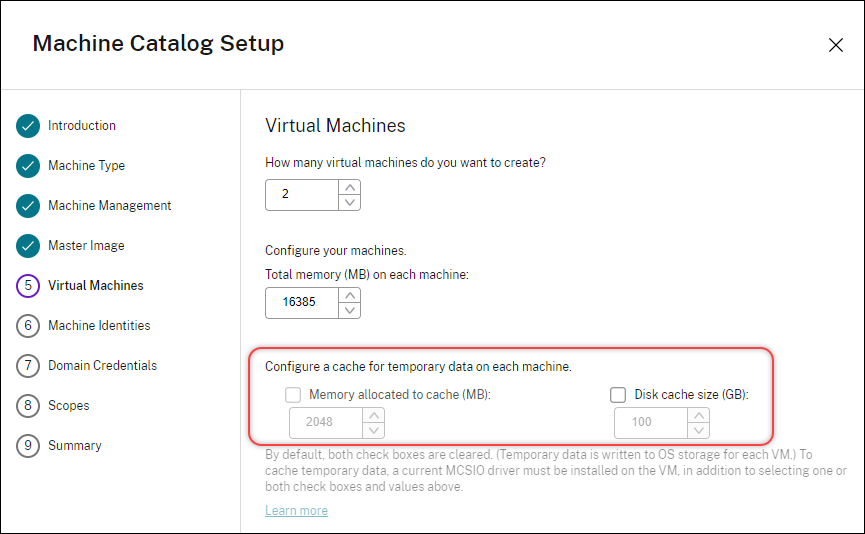Decrease number of virtual machines
Viewport: 865px width, 534px height.
[349, 202]
